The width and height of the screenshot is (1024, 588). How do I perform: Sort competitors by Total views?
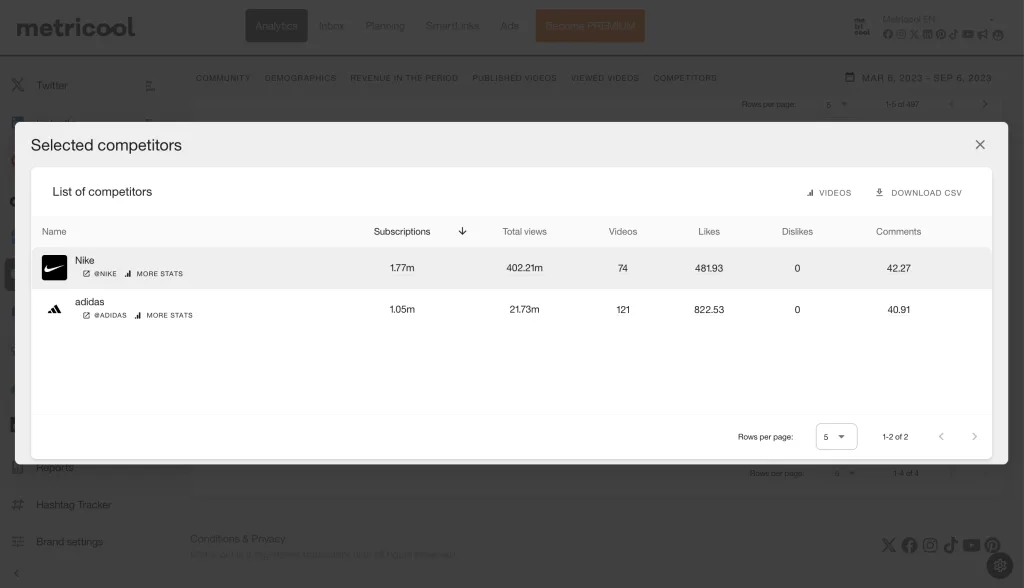click(524, 232)
